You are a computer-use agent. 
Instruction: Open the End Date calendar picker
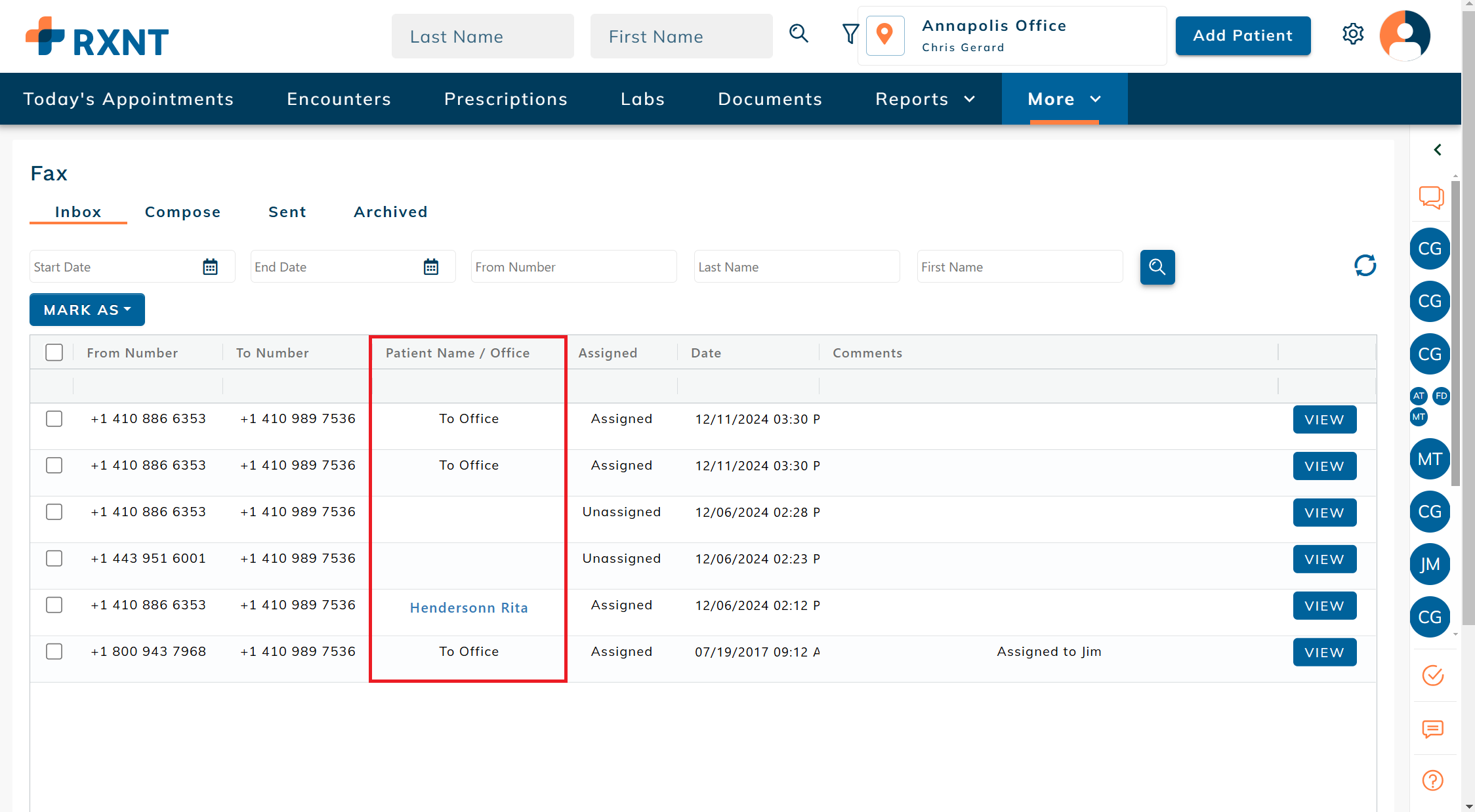431,267
